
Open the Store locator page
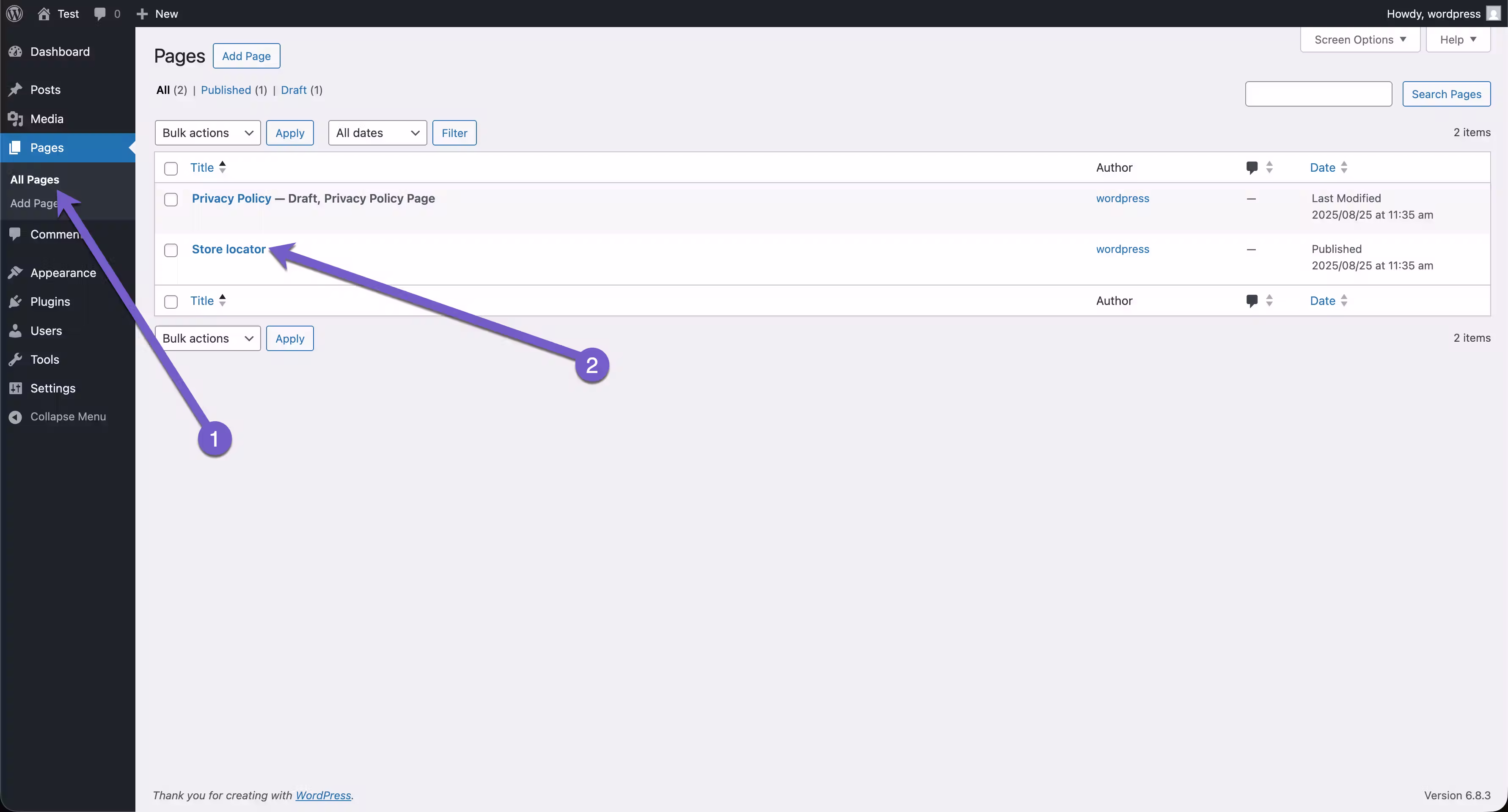(228, 249)
